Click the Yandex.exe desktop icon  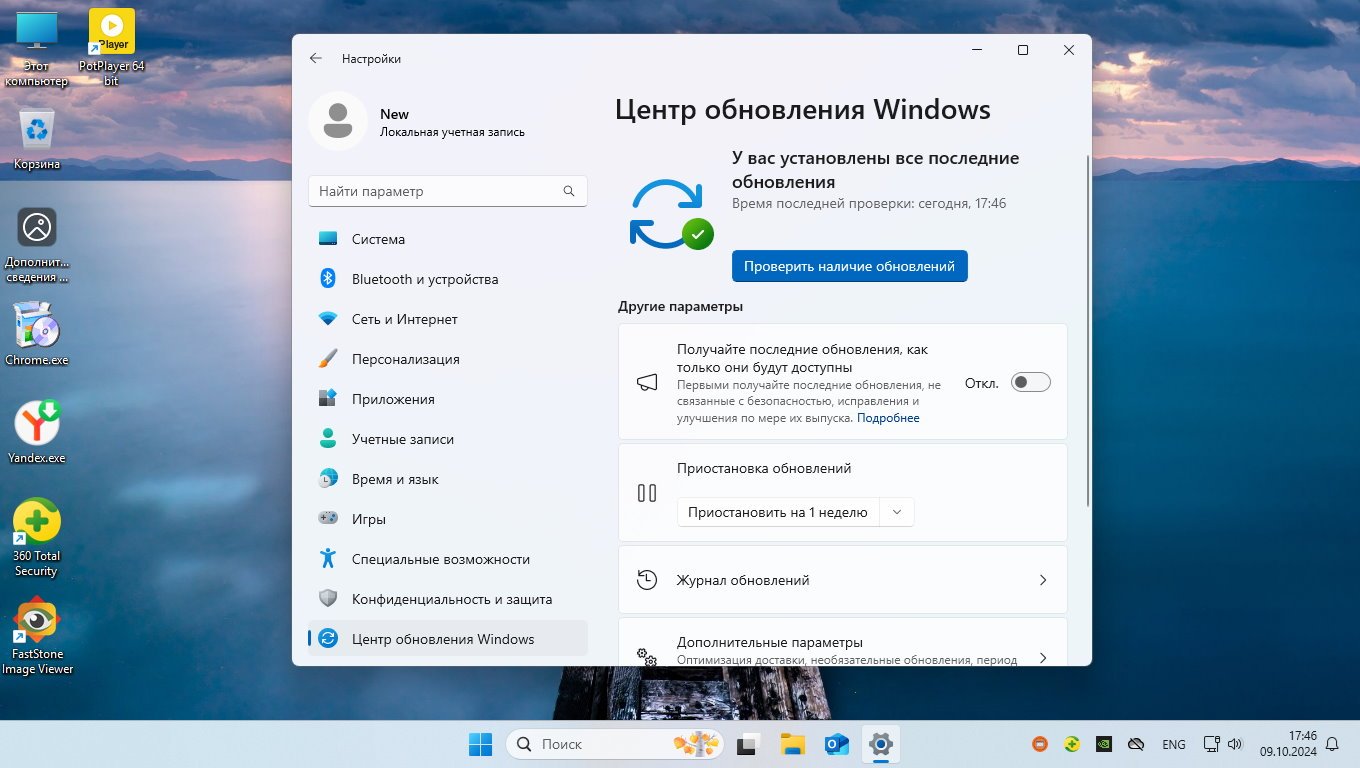point(37,424)
